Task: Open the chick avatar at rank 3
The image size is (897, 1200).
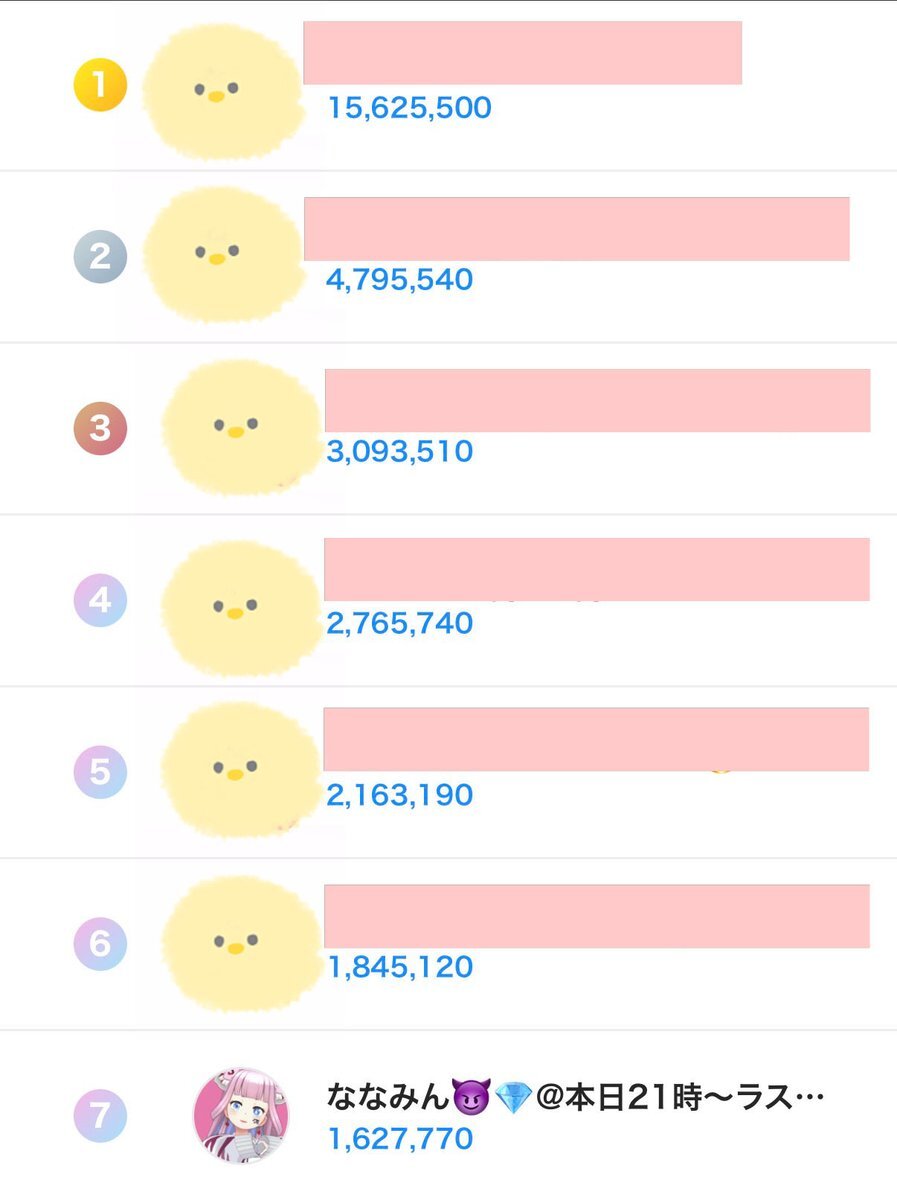Action: pyautogui.click(x=240, y=428)
